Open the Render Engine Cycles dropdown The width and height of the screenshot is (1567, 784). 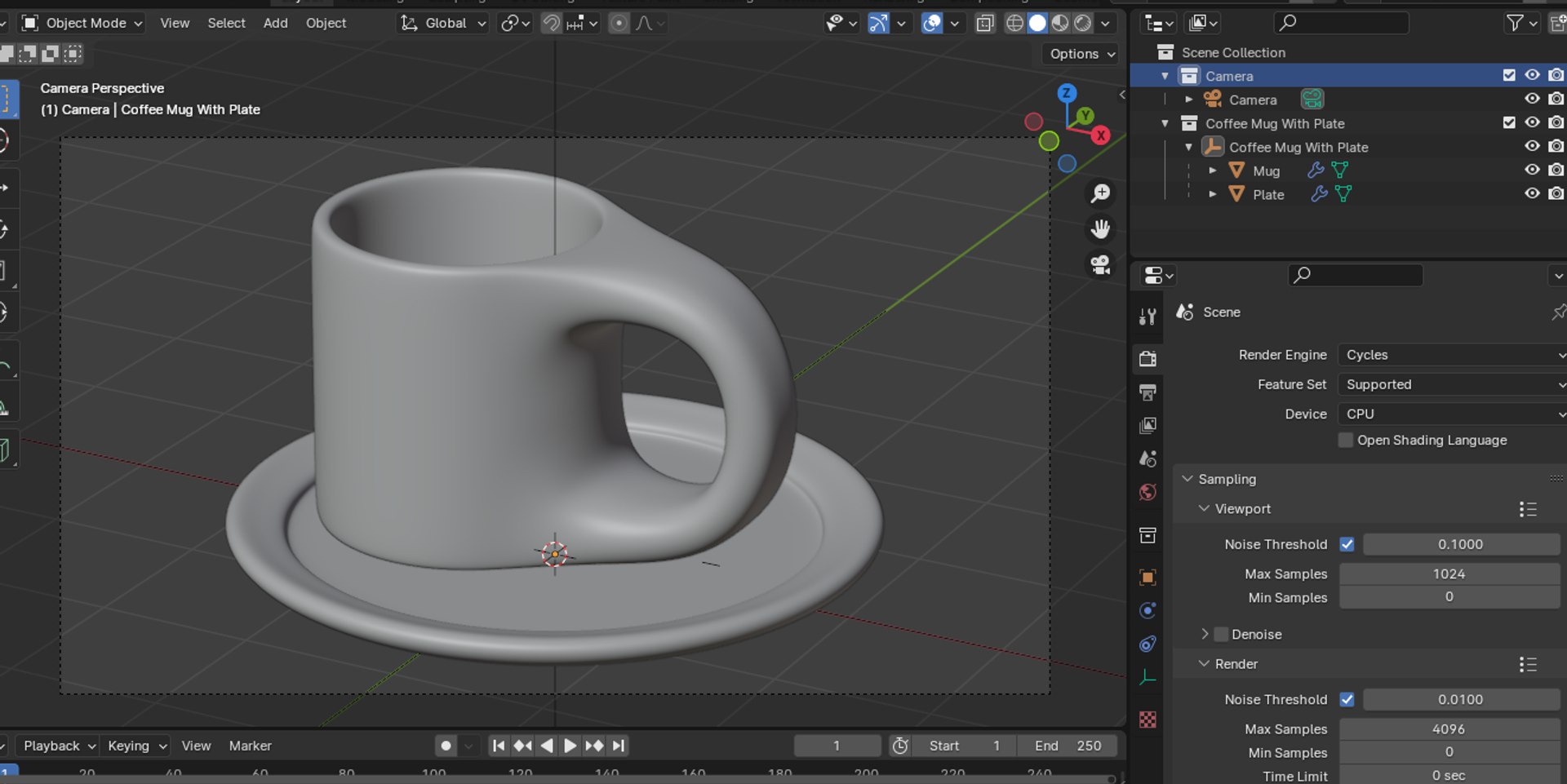click(1452, 355)
